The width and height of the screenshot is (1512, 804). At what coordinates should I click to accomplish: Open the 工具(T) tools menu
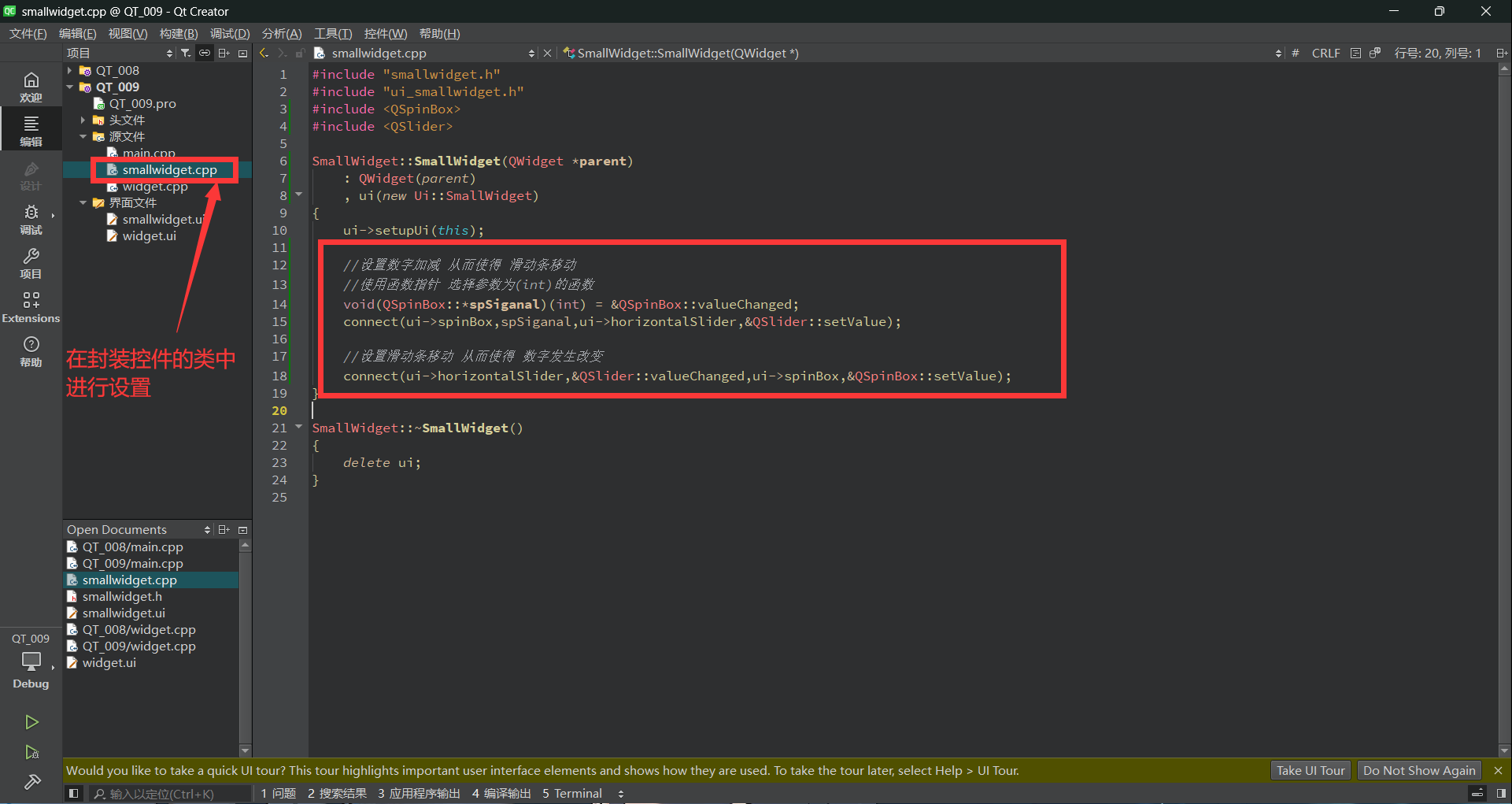[332, 33]
